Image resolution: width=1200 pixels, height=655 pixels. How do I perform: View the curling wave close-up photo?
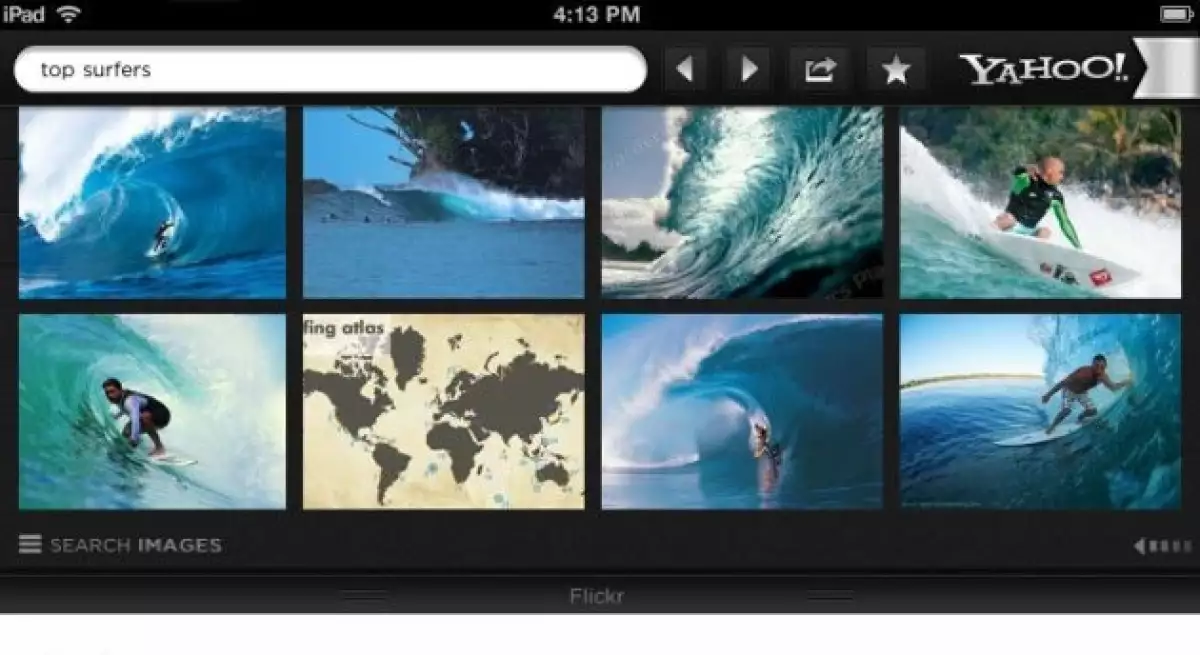click(x=741, y=203)
